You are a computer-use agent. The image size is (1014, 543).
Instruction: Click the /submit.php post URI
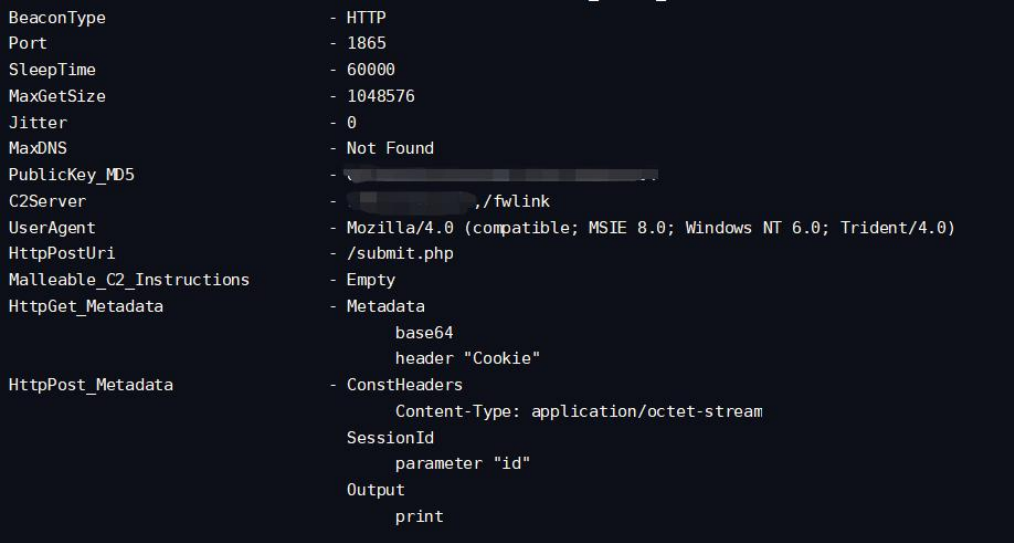click(400, 254)
